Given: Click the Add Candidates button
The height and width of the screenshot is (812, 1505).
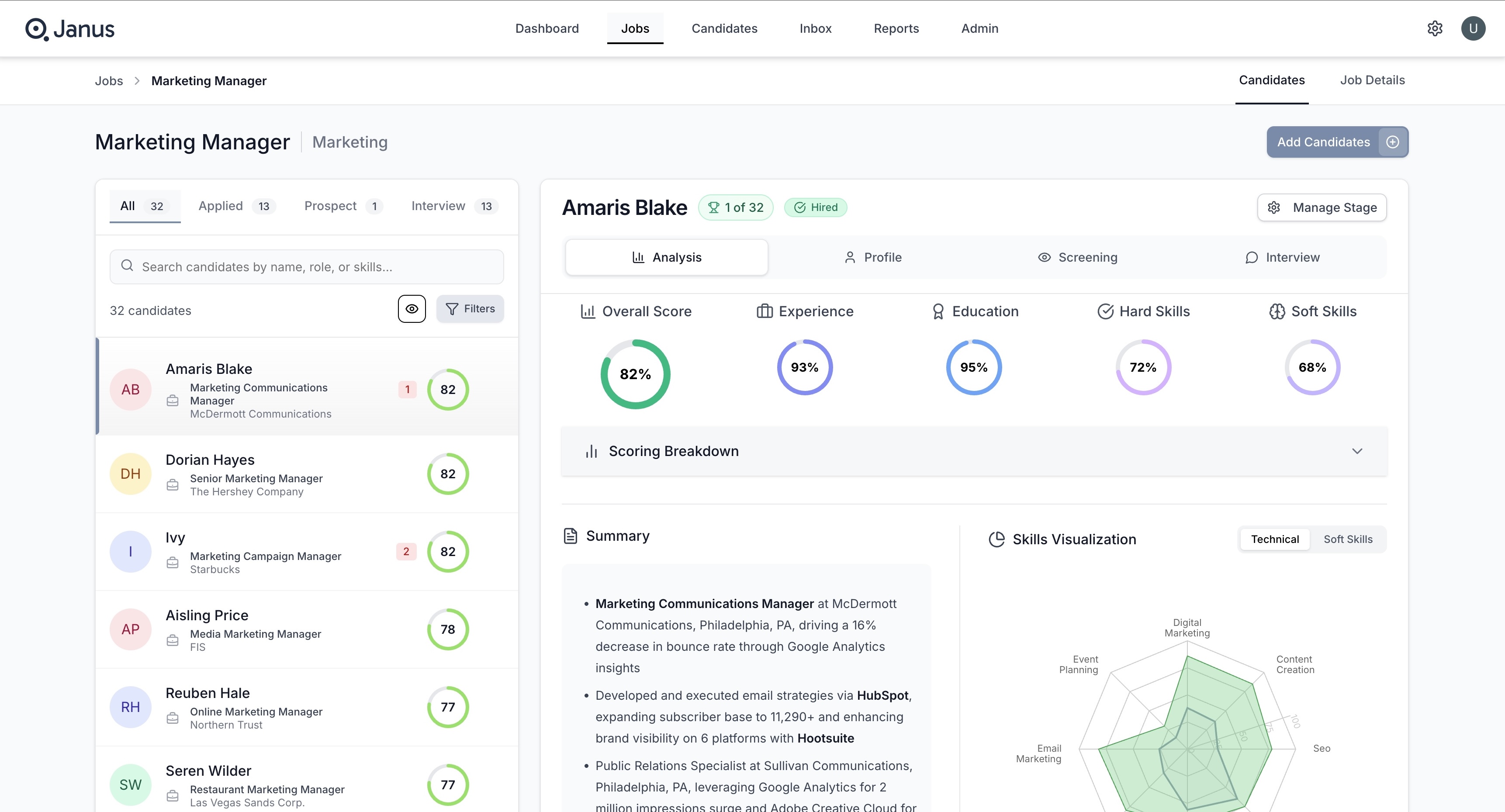Looking at the screenshot, I should pos(1323,142).
